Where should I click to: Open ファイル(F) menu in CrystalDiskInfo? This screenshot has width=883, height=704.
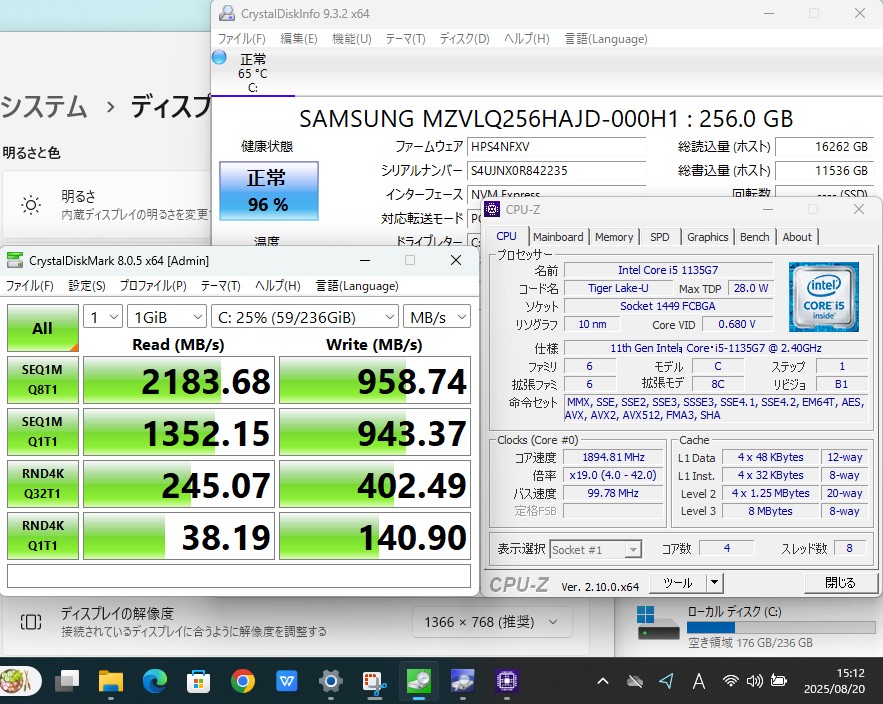pos(242,39)
